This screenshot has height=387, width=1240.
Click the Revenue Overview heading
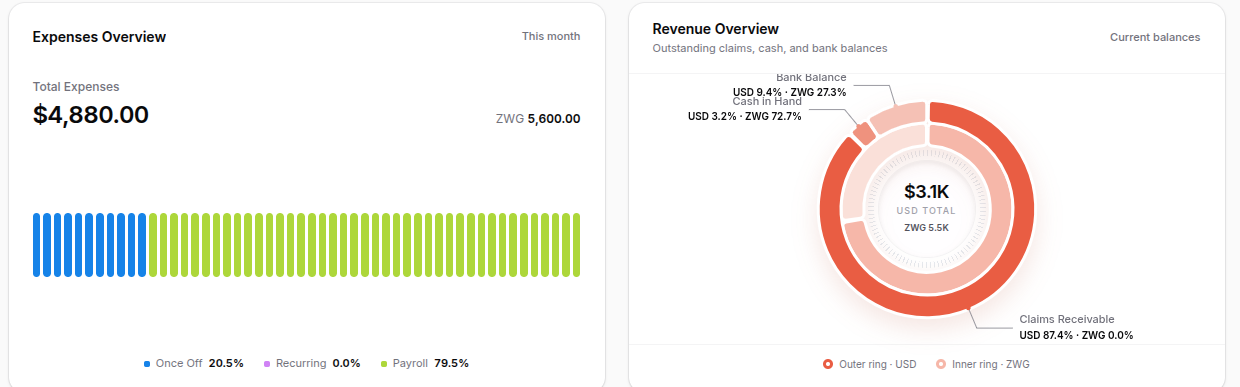[715, 29]
